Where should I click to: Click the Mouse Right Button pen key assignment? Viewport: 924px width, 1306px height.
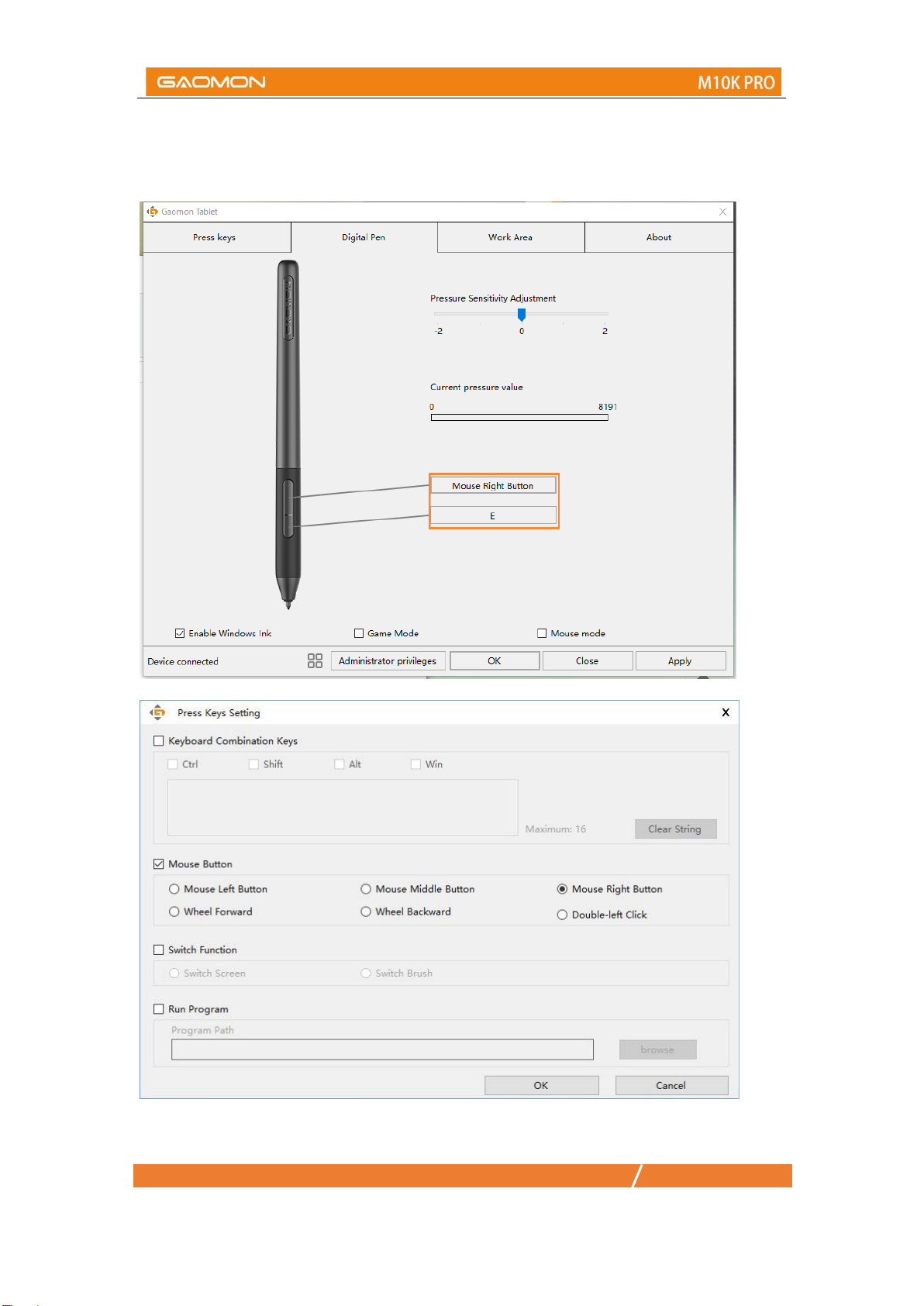(x=493, y=485)
